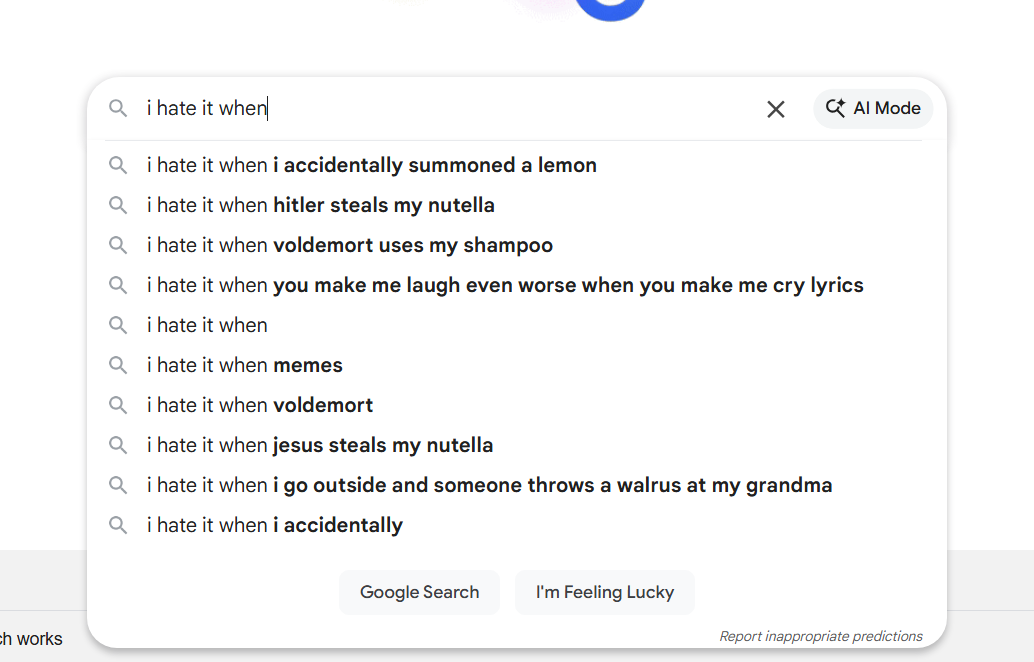
Task: Click the magnifier icon beside the "jesus steals my nutella" suggestion
Action: tap(118, 445)
